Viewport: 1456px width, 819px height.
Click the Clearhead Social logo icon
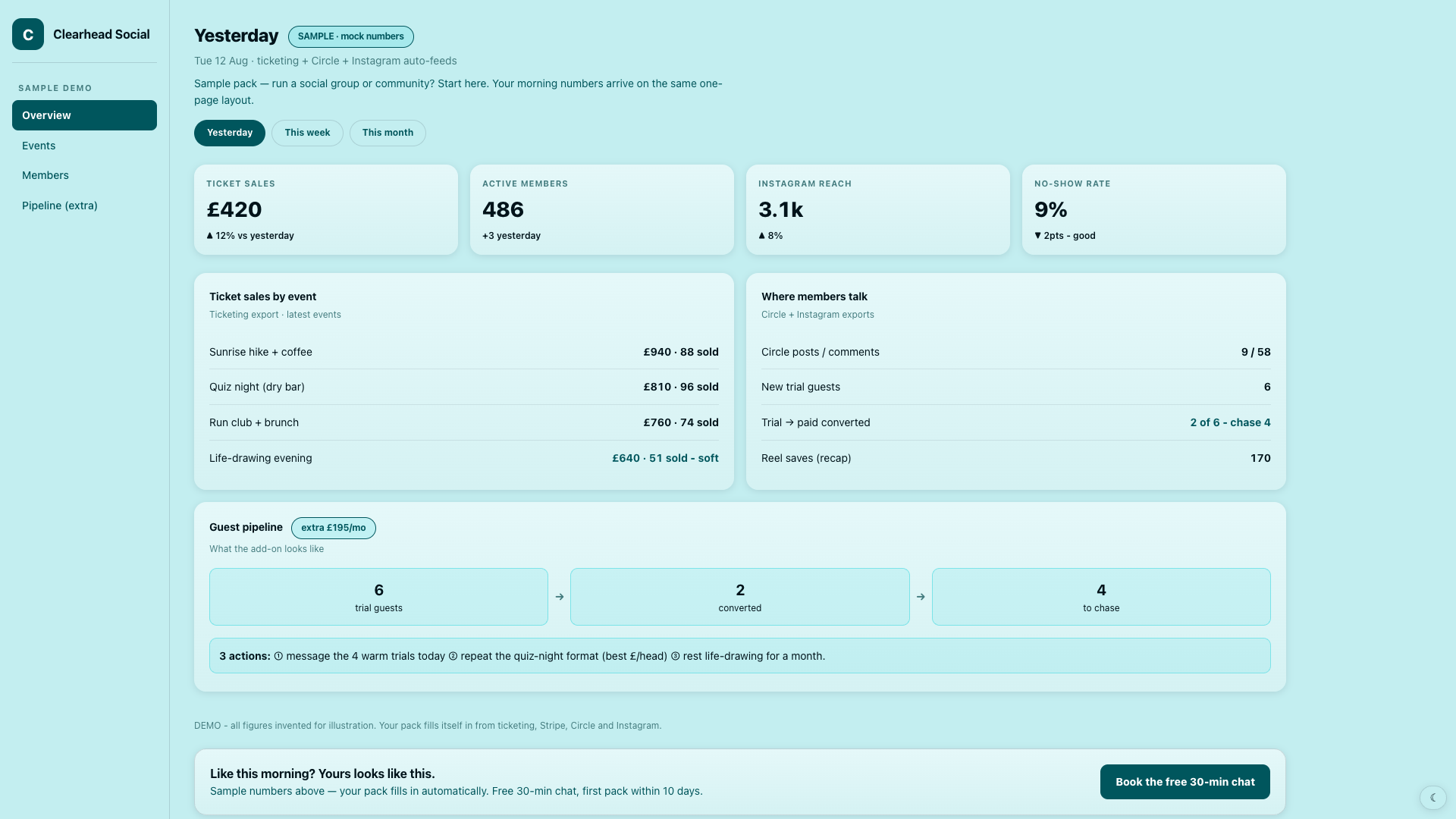tap(28, 34)
